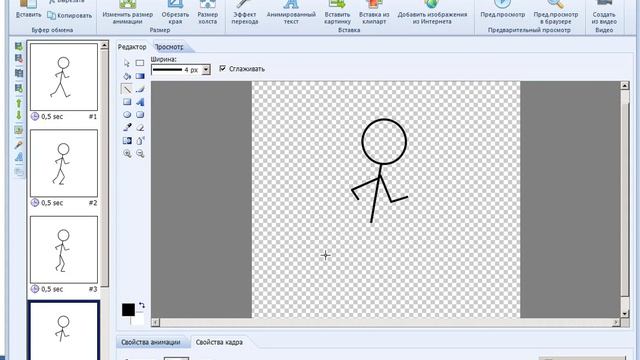Select frame #1 thumbnail
This screenshot has width=640, height=360.
(64, 77)
